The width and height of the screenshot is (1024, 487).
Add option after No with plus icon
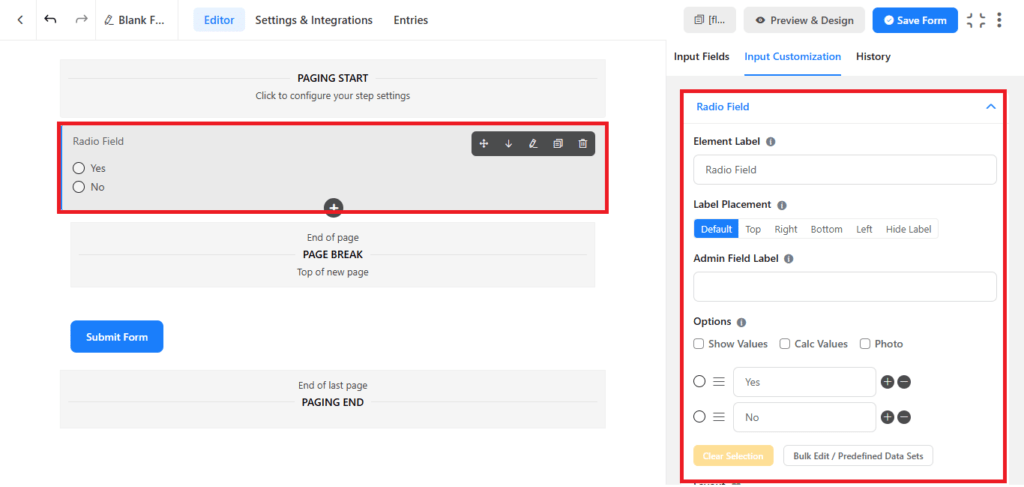887,417
